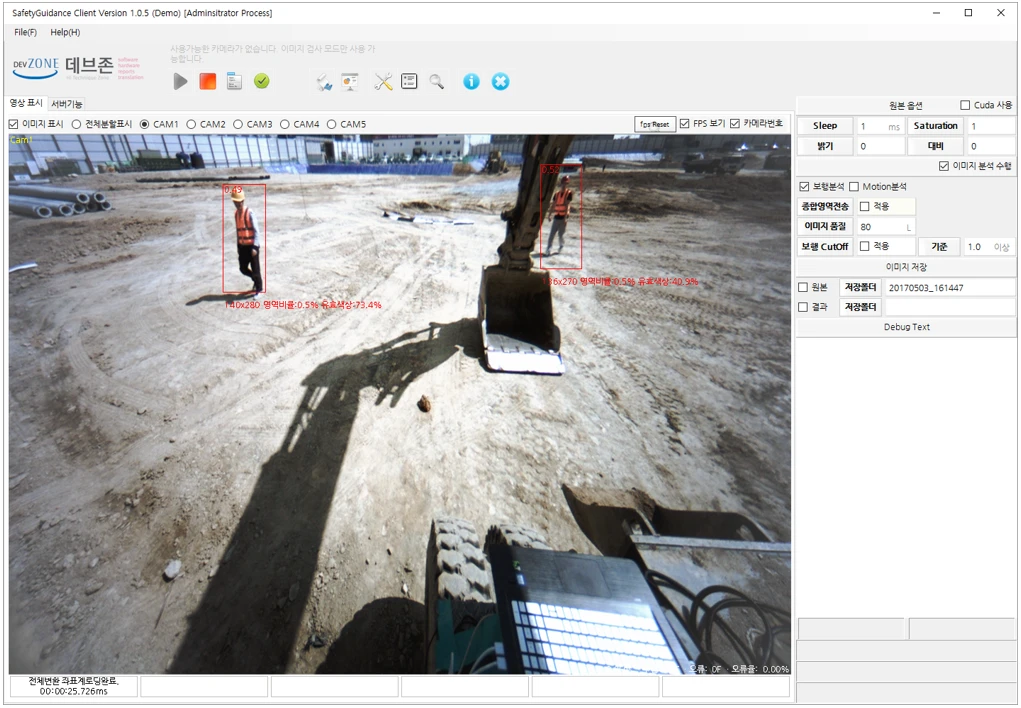Focus the 대비 value field

[x=990, y=146]
